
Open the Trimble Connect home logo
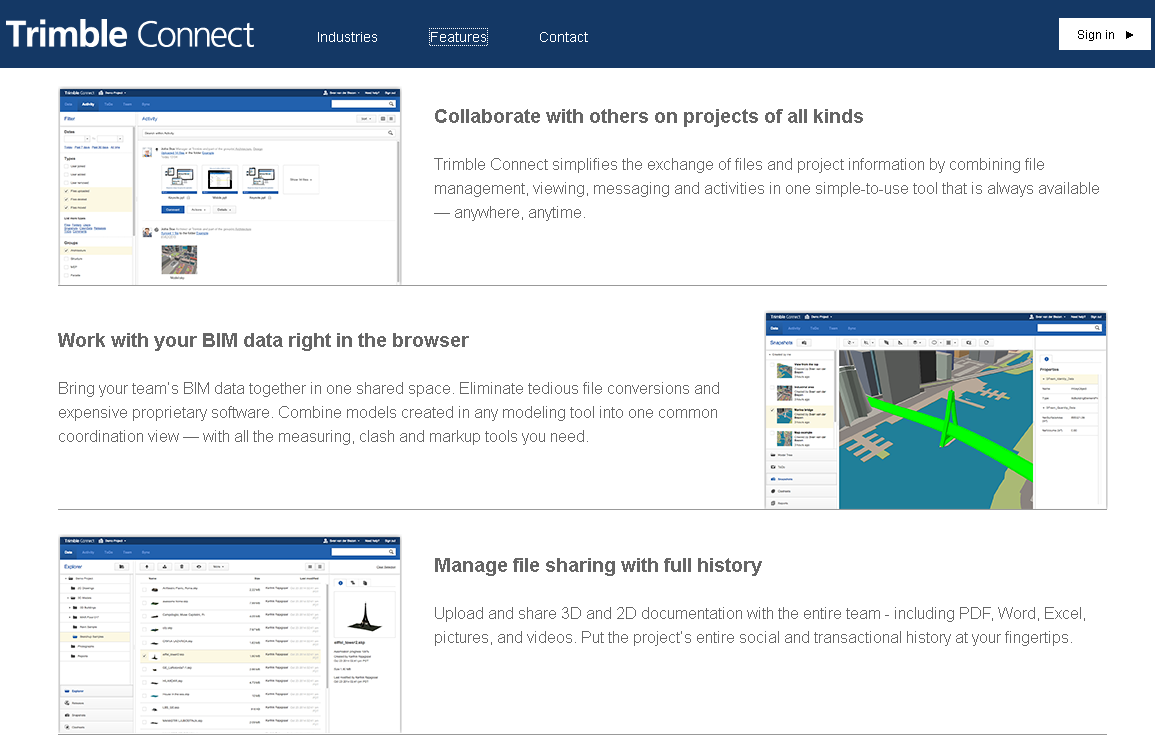(x=130, y=35)
